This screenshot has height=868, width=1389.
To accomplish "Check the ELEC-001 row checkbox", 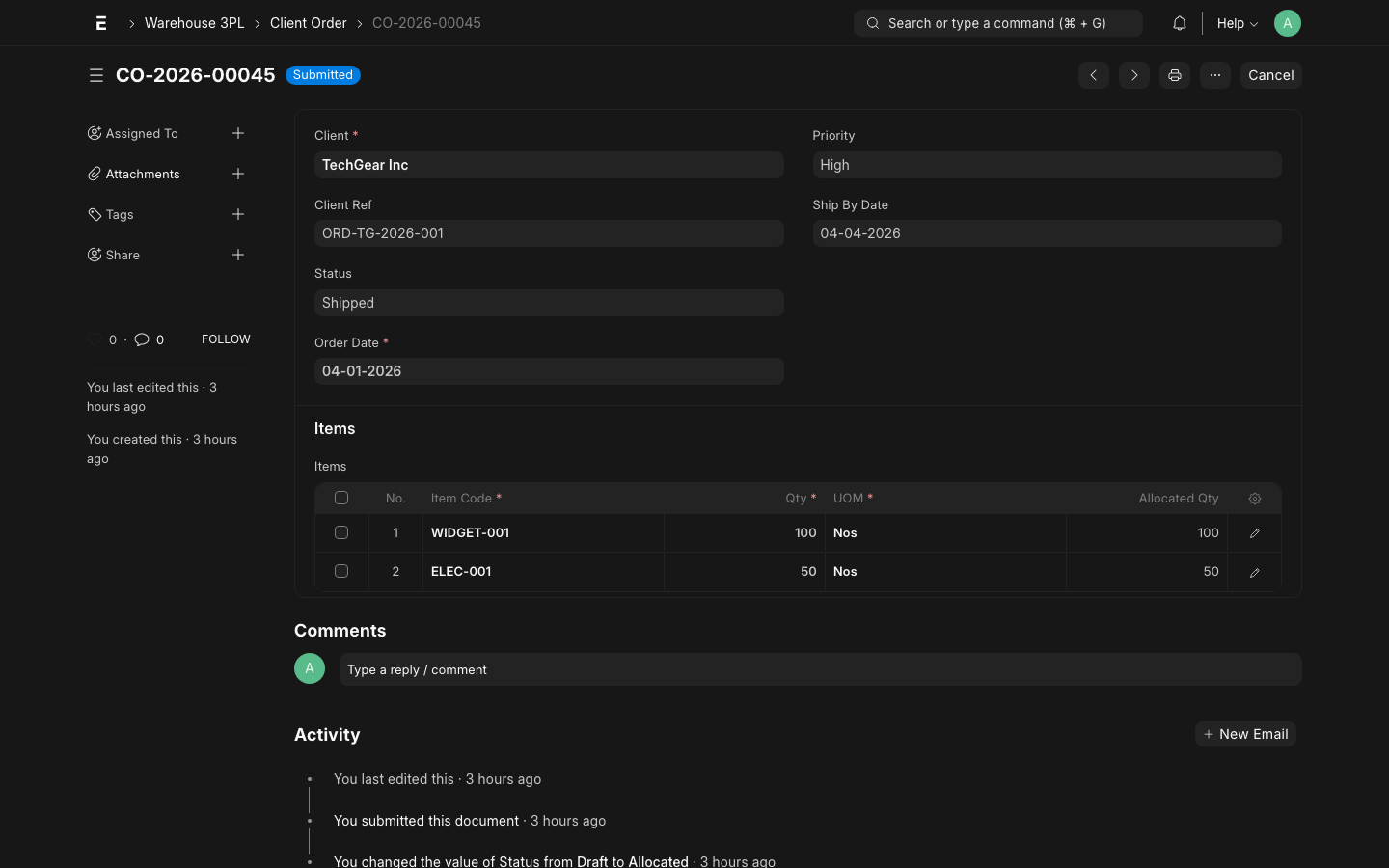I will pos(341,571).
